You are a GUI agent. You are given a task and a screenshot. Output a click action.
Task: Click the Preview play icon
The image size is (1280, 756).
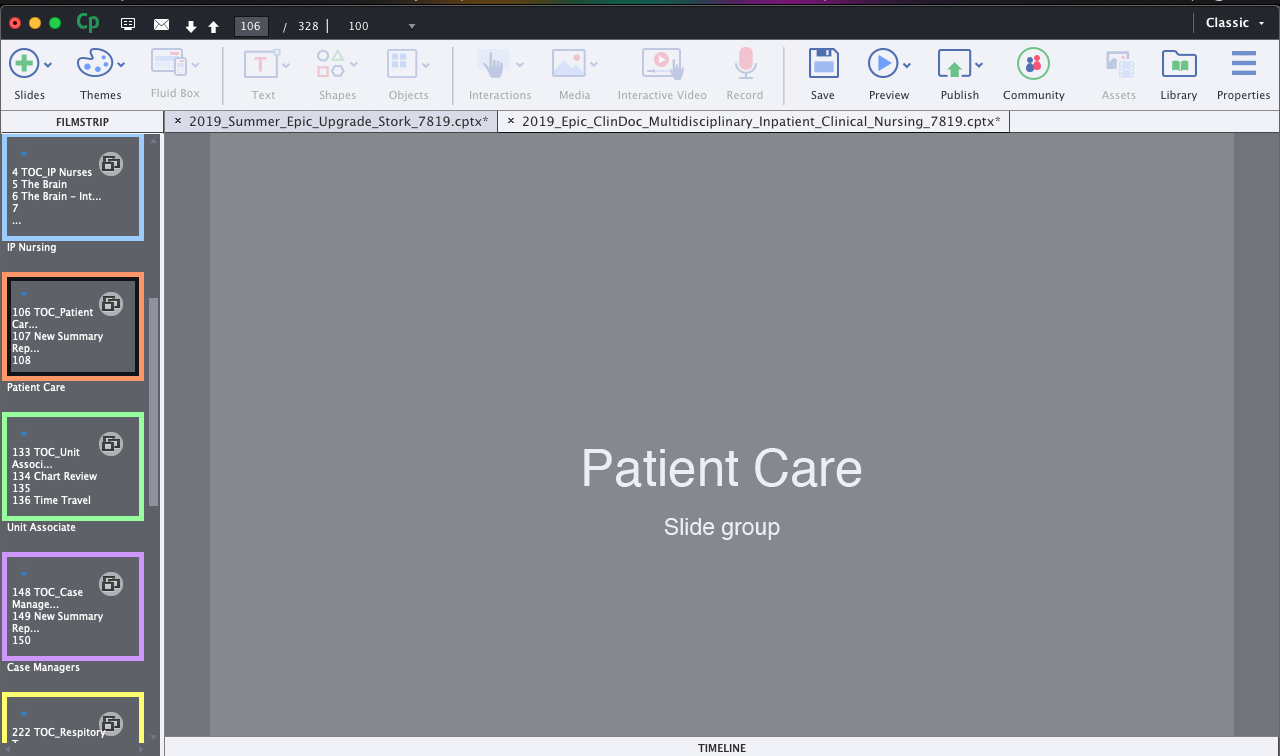pos(883,64)
